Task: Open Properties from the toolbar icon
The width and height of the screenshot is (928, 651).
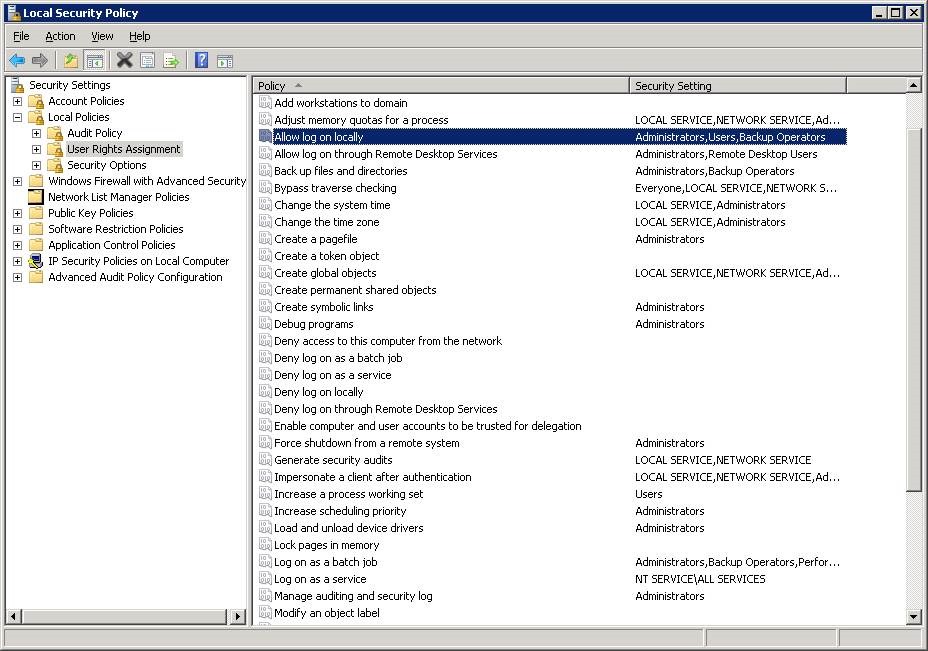Action: [148, 61]
